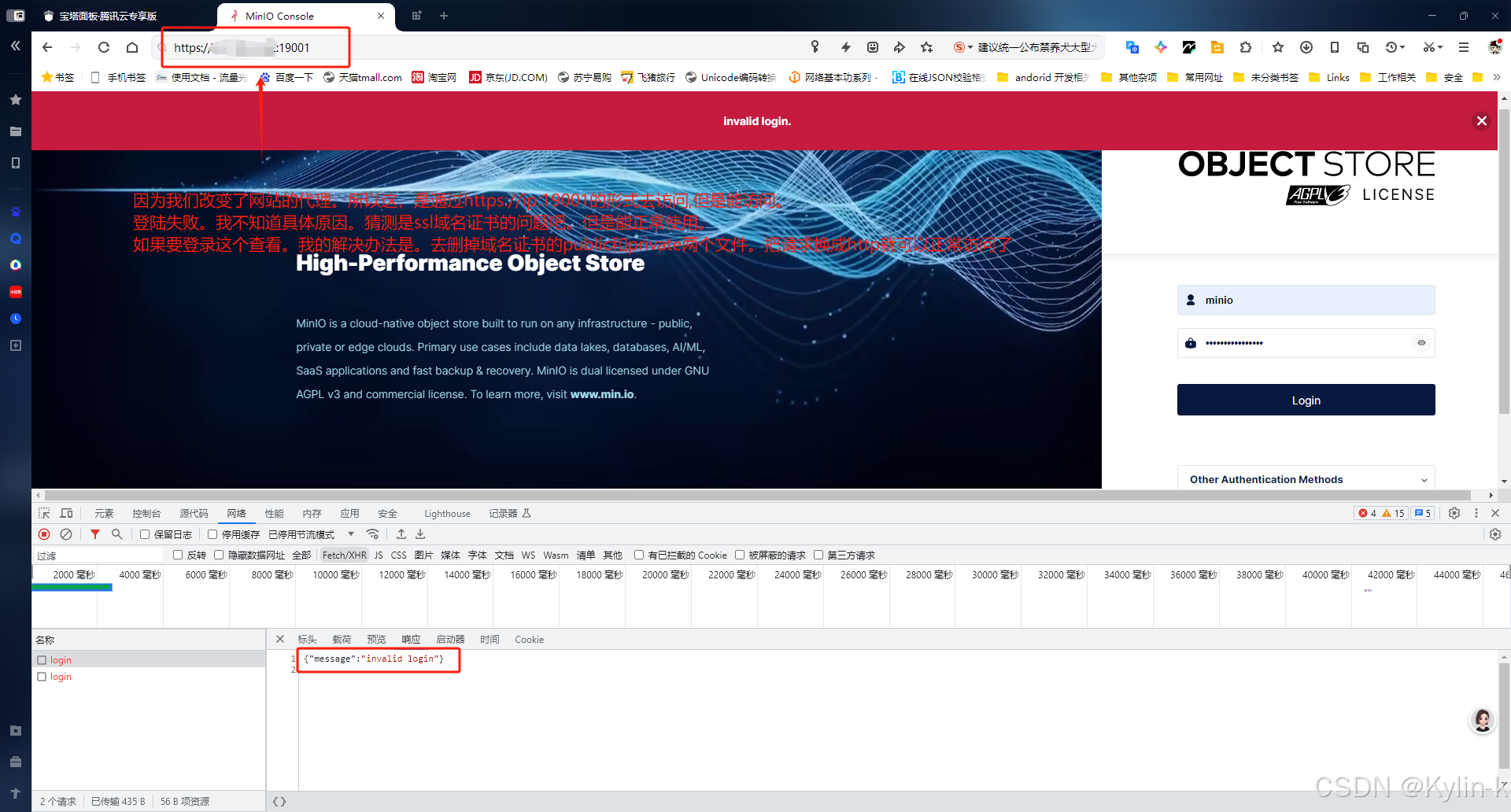Focus the username field containing minio
The width and height of the screenshot is (1511, 812).
point(1306,300)
